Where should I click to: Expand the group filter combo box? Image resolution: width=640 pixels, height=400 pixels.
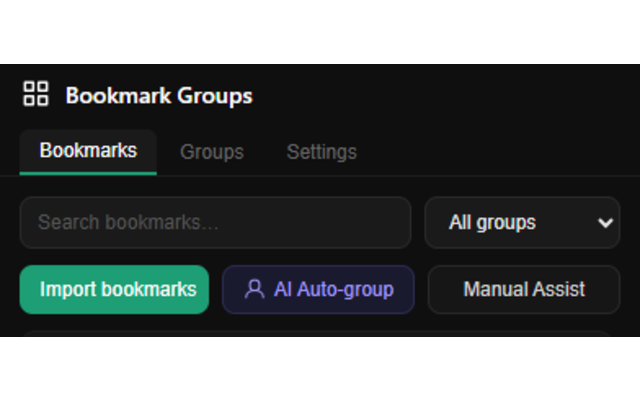click(522, 222)
